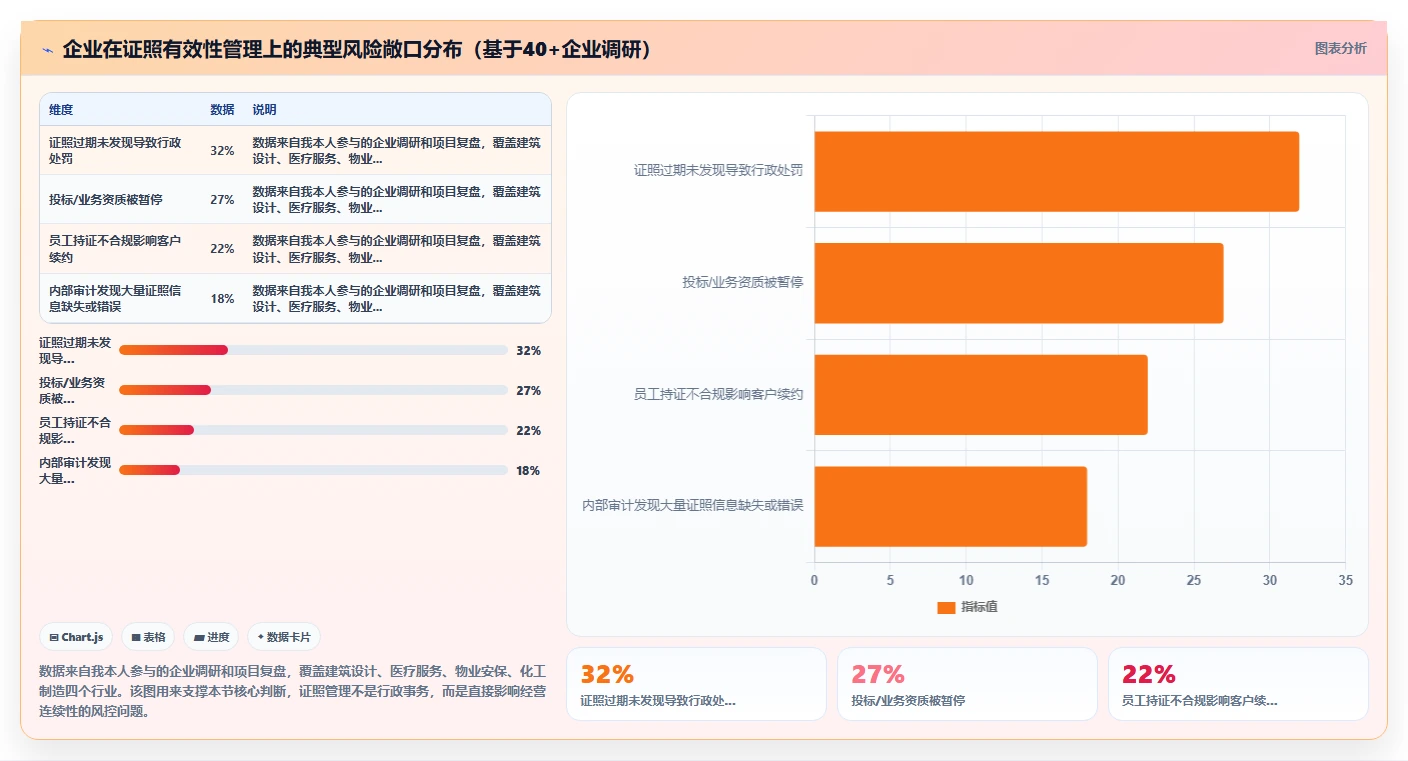1408x761 pixels.
Task: Open the 32% data card
Action: (696, 684)
